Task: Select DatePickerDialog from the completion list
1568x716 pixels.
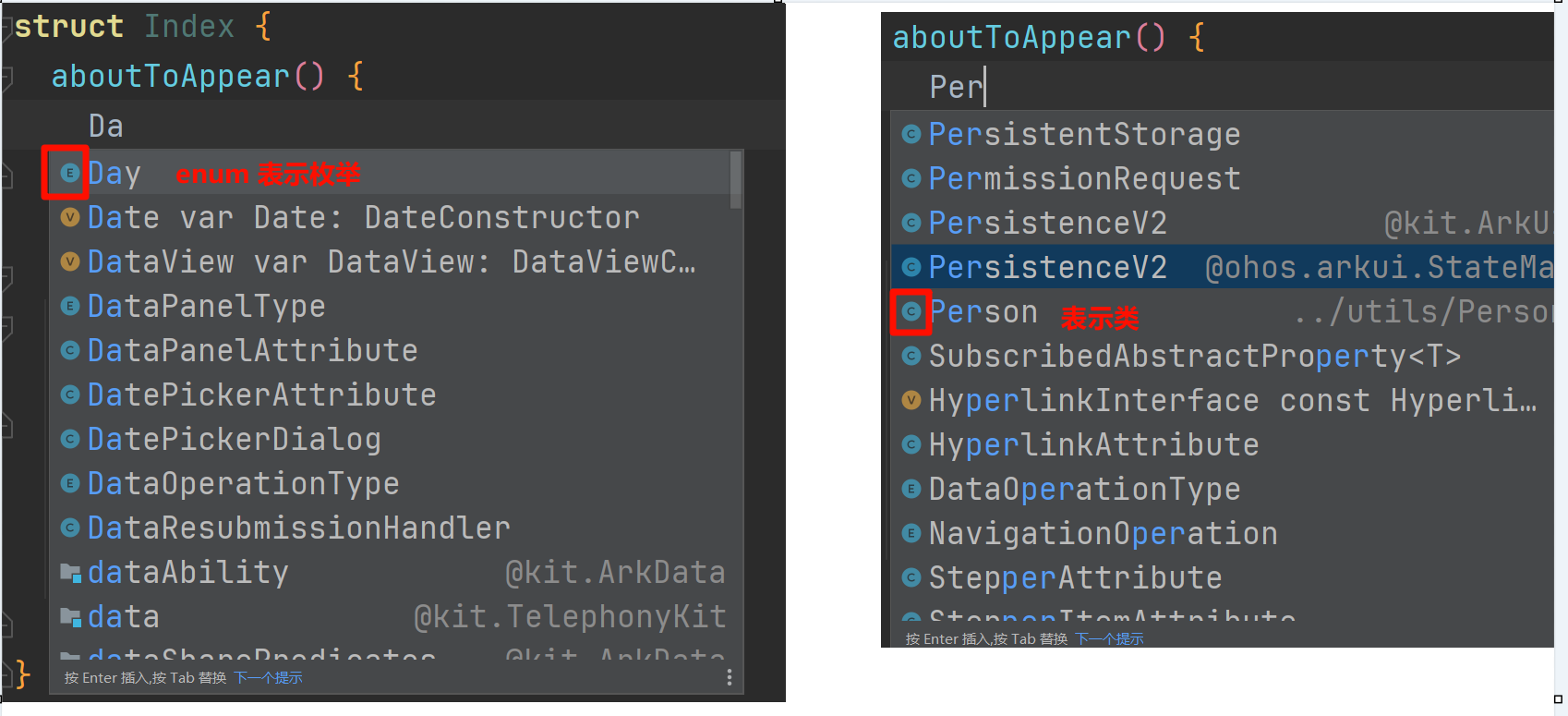Action: pyautogui.click(x=234, y=440)
